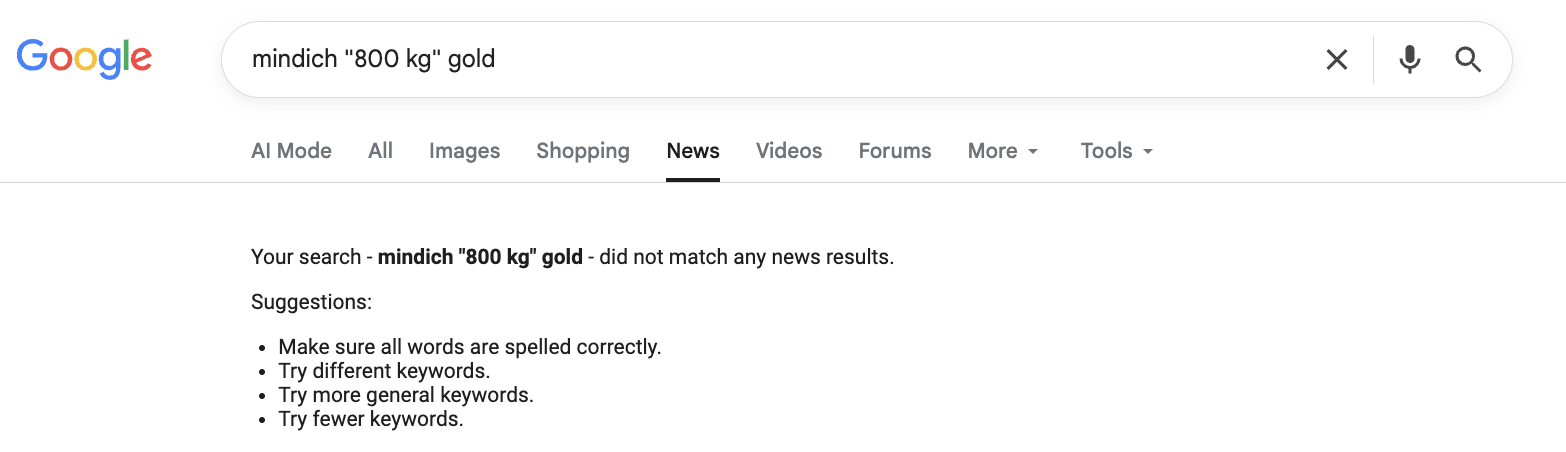Click the Suggestions heading text
The height and width of the screenshot is (452, 1566).
[311, 302]
